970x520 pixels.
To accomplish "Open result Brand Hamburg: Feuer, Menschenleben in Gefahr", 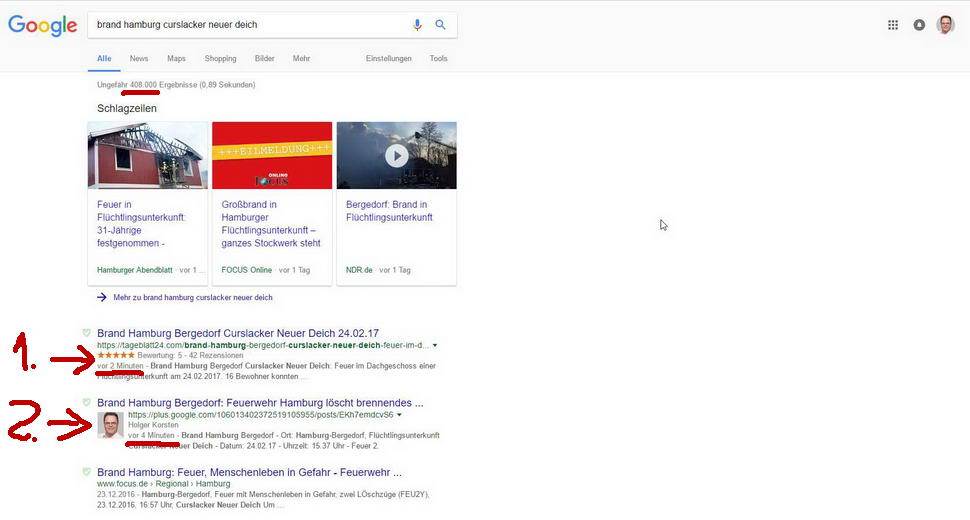I will pos(249,472).
